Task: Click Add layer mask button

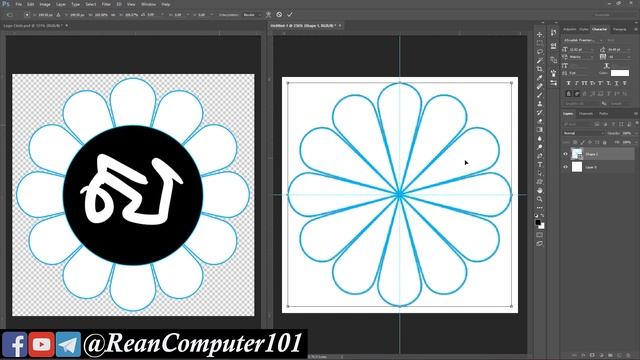Action: click(x=592, y=356)
